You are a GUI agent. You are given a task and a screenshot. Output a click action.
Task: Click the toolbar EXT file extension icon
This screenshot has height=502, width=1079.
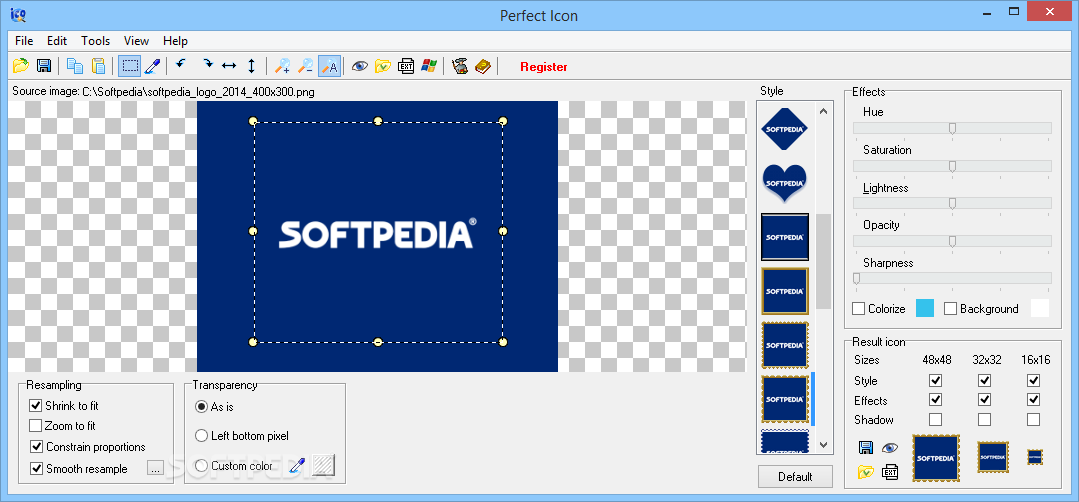pyautogui.click(x=406, y=66)
